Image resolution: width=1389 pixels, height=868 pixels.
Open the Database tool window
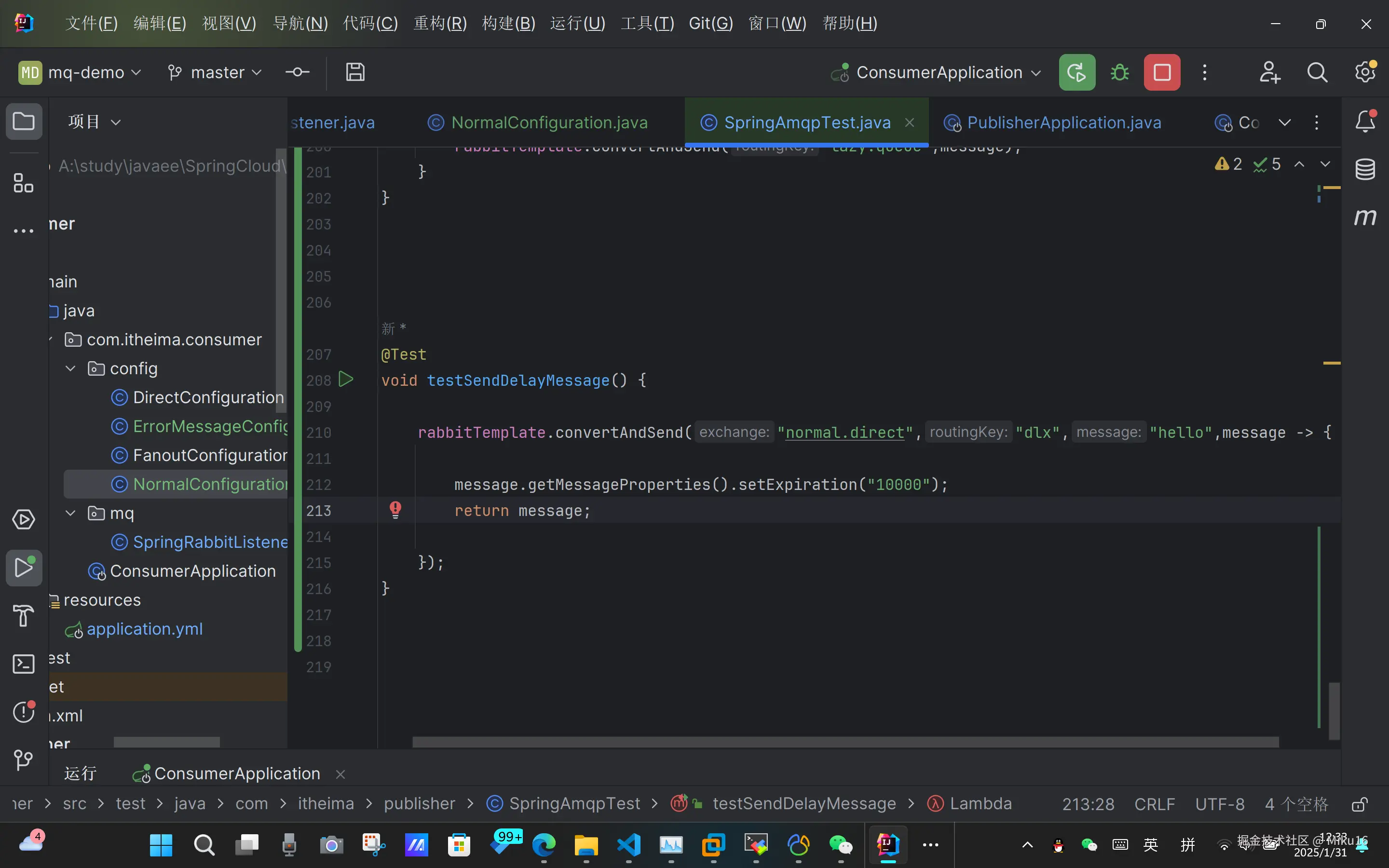coord(1365,169)
